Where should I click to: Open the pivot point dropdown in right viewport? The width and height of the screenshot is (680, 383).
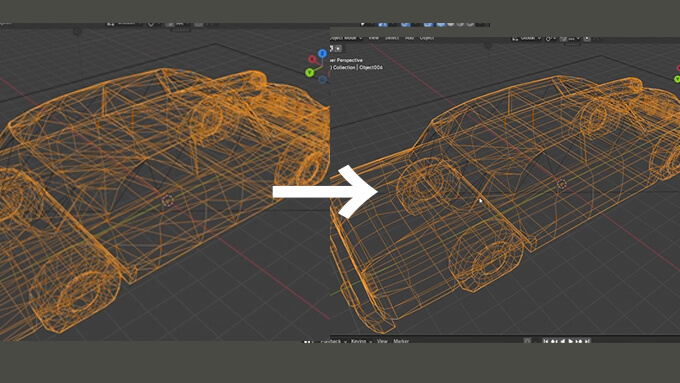(x=551, y=39)
